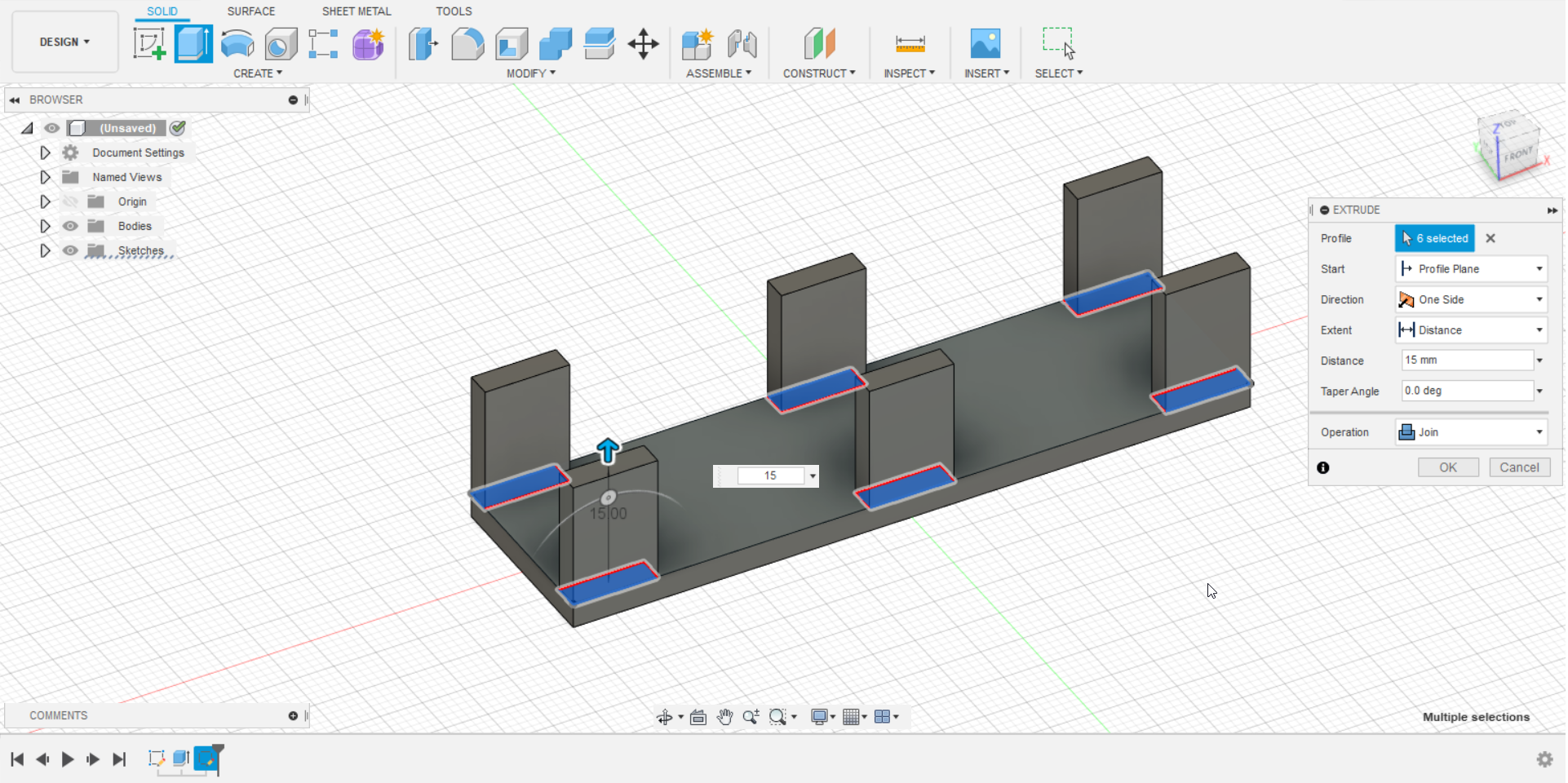Click the blue extrude distance arrow manipulator

(x=608, y=450)
